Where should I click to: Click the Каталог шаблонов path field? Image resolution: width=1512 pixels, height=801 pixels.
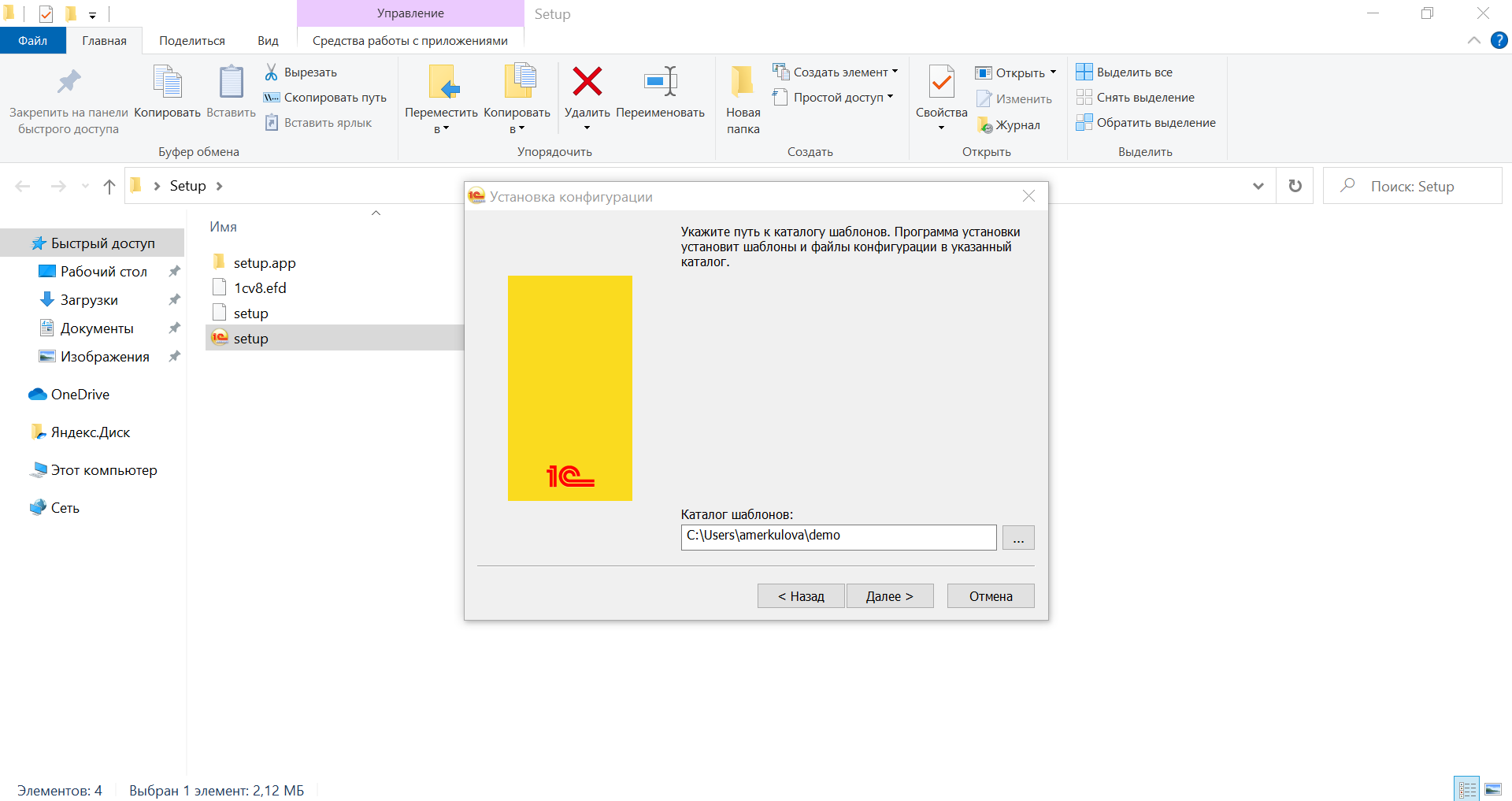pos(838,537)
